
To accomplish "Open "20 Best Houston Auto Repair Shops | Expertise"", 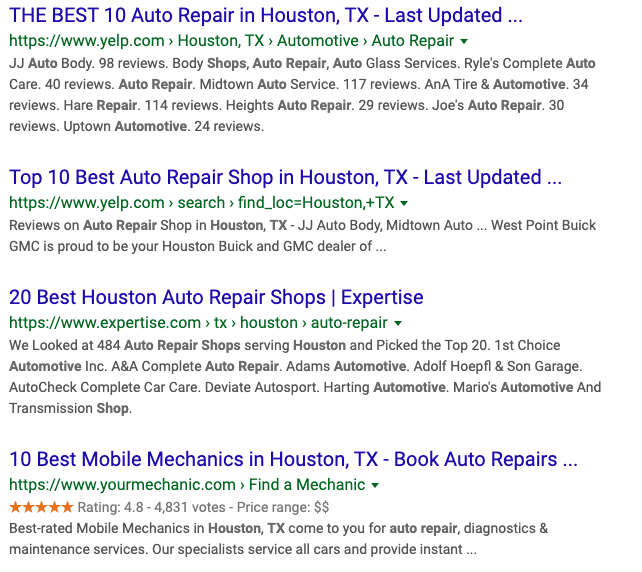I will (x=216, y=297).
